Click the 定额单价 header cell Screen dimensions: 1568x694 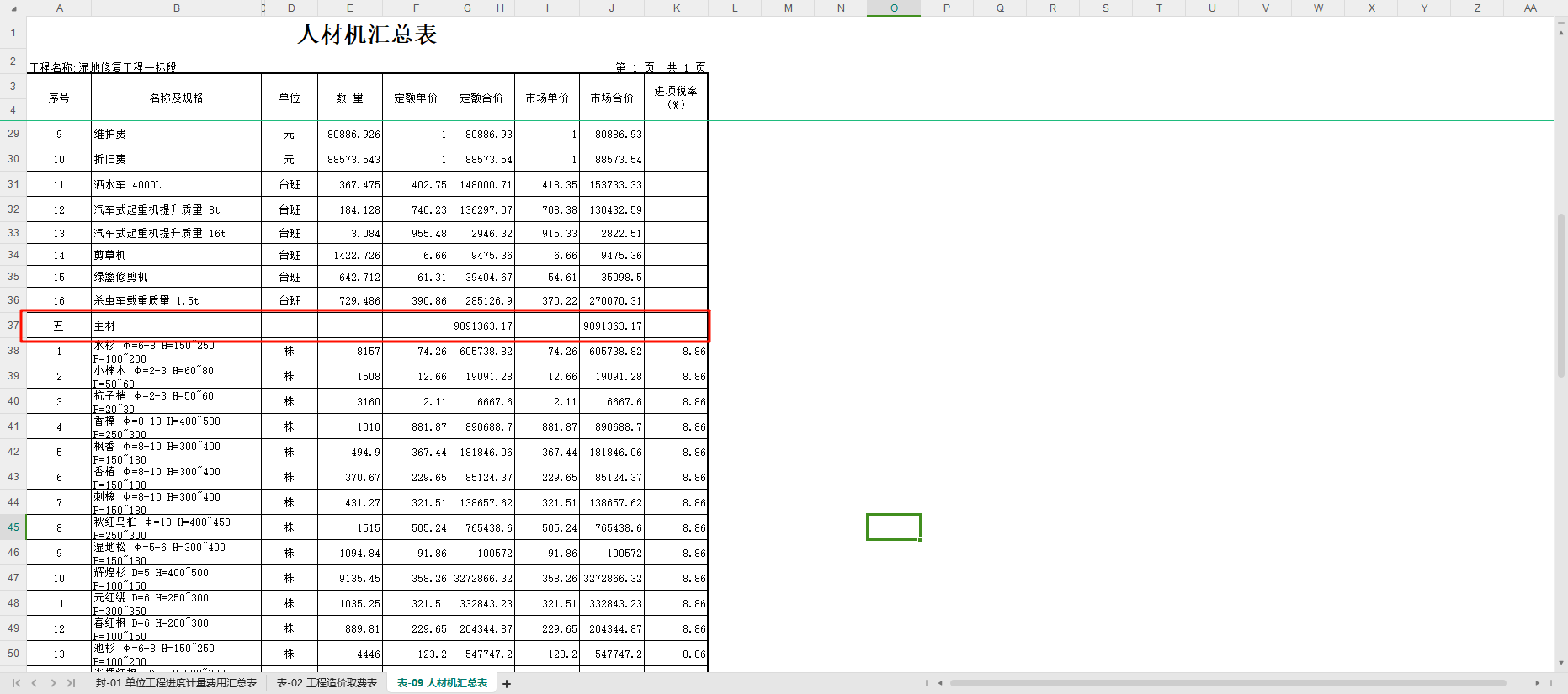point(416,98)
